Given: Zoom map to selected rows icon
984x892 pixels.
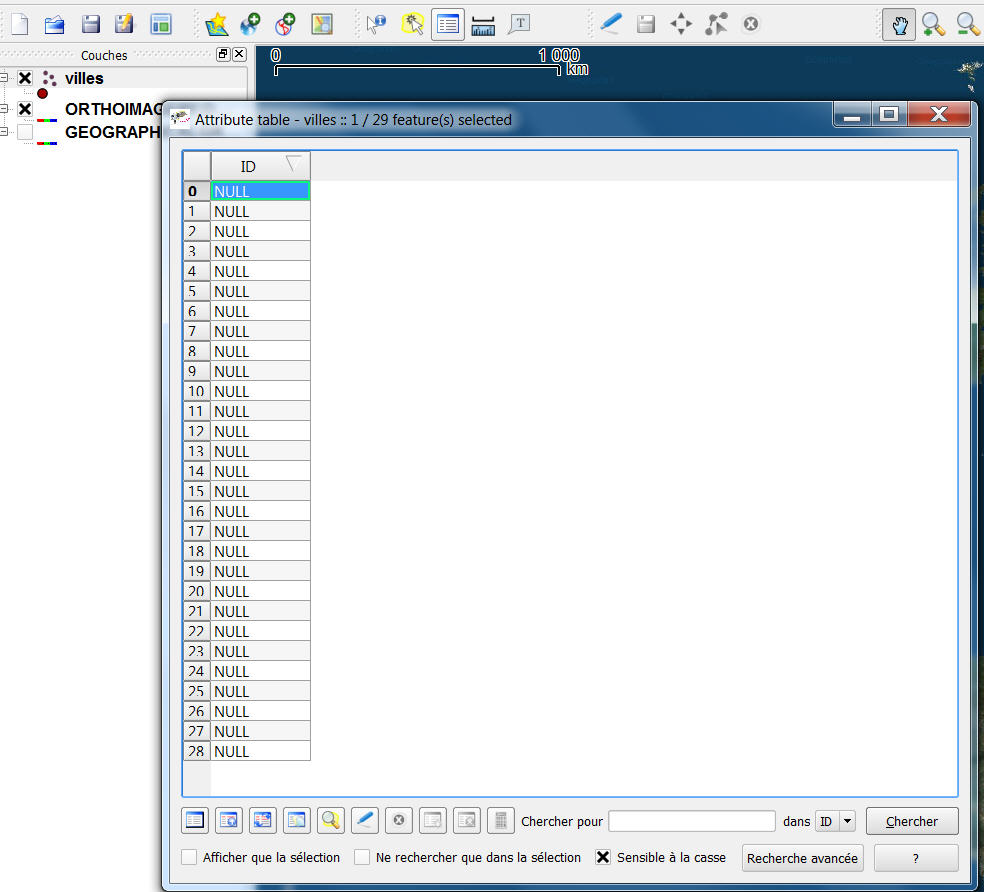Looking at the screenshot, I should [330, 821].
